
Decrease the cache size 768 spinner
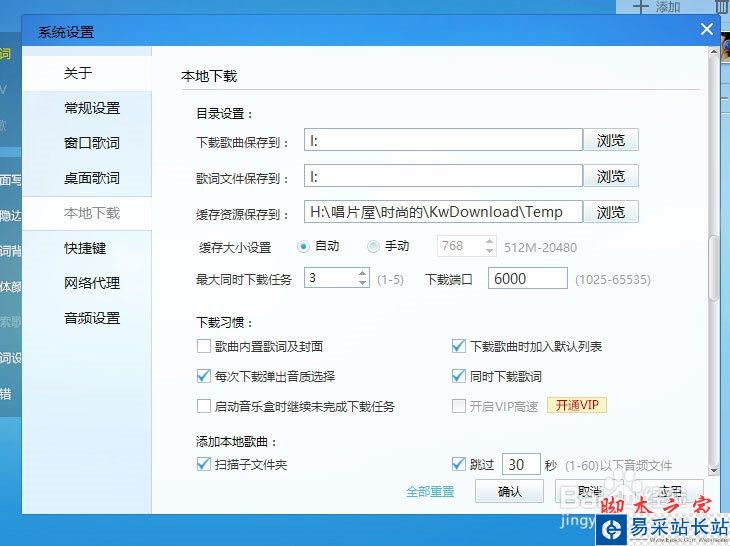coord(489,250)
